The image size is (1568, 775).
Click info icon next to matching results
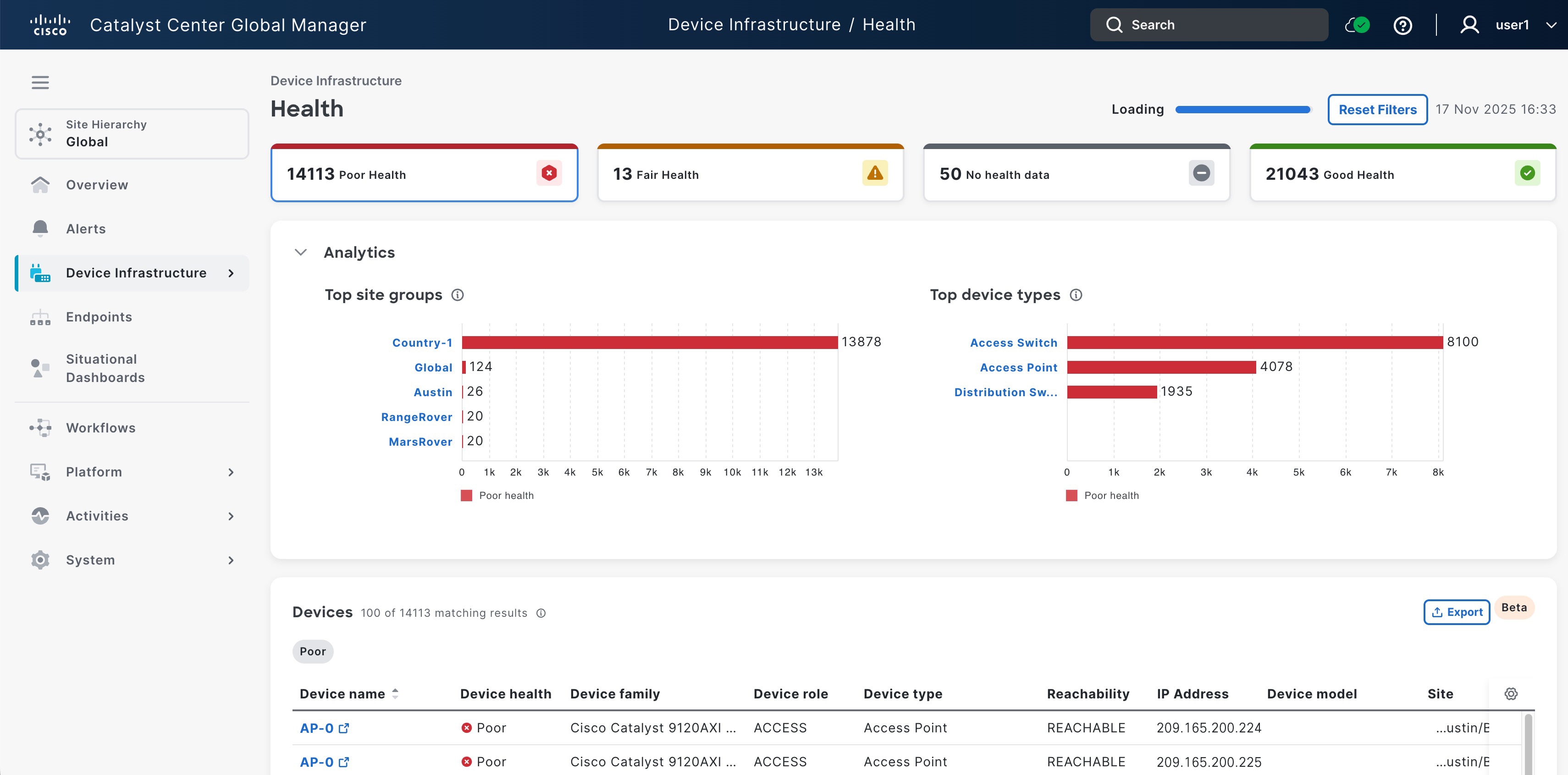point(541,613)
